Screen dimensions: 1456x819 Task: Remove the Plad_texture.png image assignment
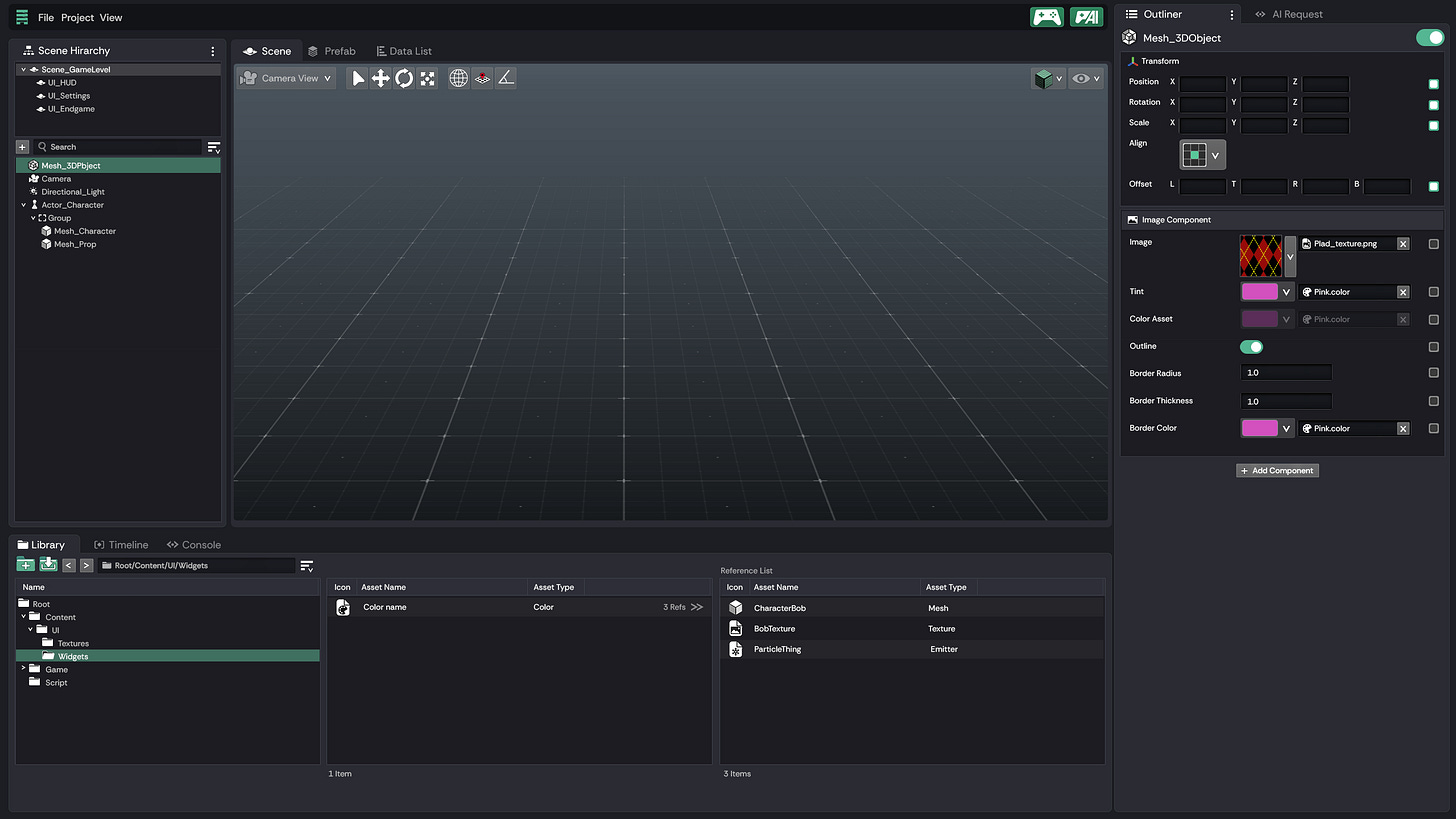pos(1403,244)
